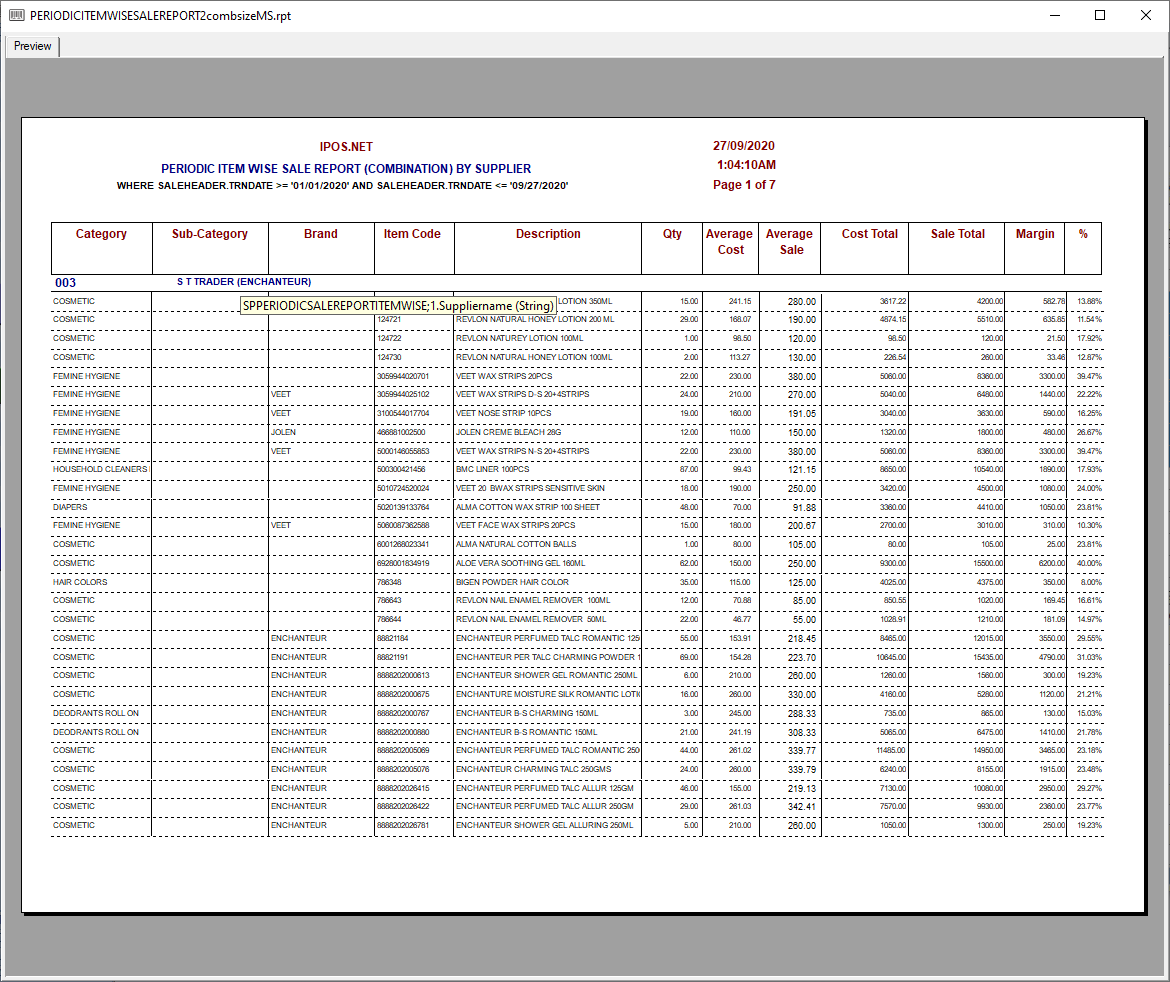The width and height of the screenshot is (1170, 982).
Task: Click the Suppliername (String) tooltip
Action: (x=398, y=305)
